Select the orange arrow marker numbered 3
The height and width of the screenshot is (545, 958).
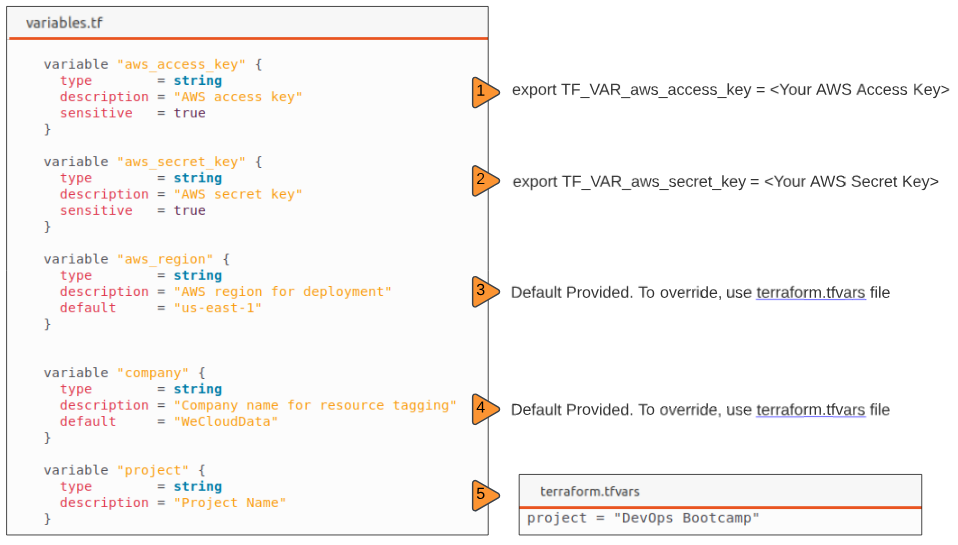coord(484,292)
